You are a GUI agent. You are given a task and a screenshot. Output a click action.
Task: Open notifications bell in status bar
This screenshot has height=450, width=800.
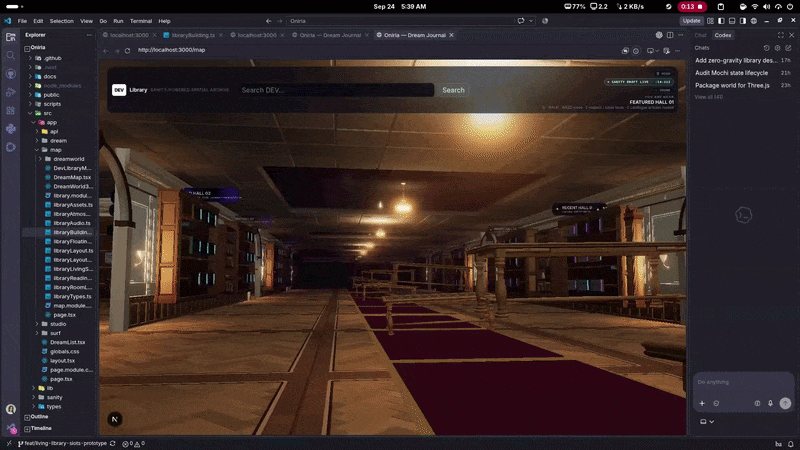coord(790,444)
